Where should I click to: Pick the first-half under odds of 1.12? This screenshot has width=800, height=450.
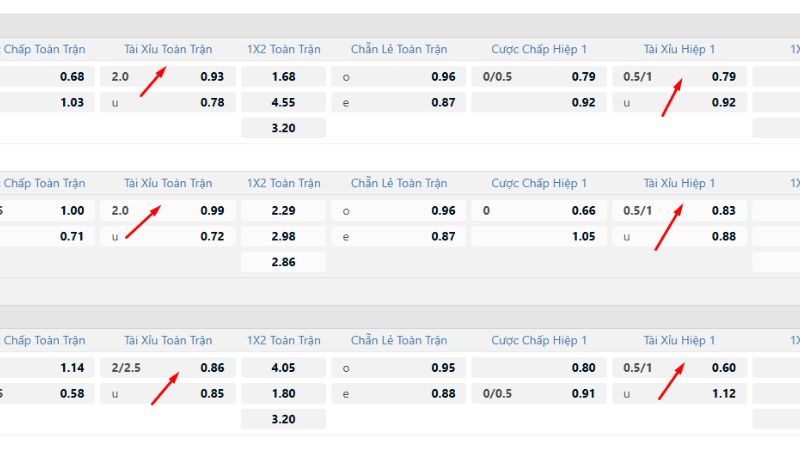(723, 394)
